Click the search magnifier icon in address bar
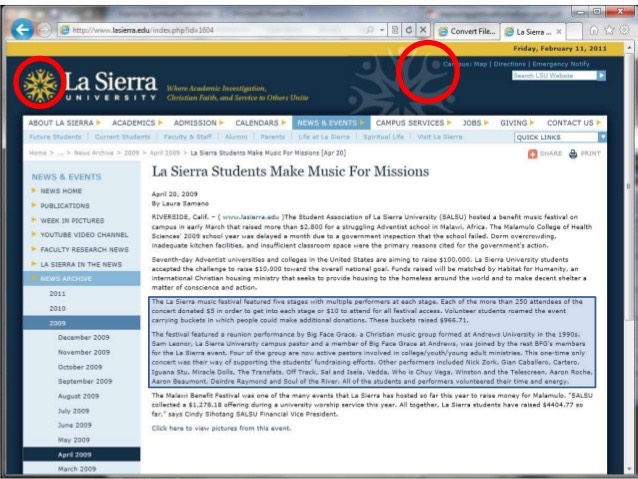Image resolution: width=638 pixels, height=479 pixels. [370, 30]
